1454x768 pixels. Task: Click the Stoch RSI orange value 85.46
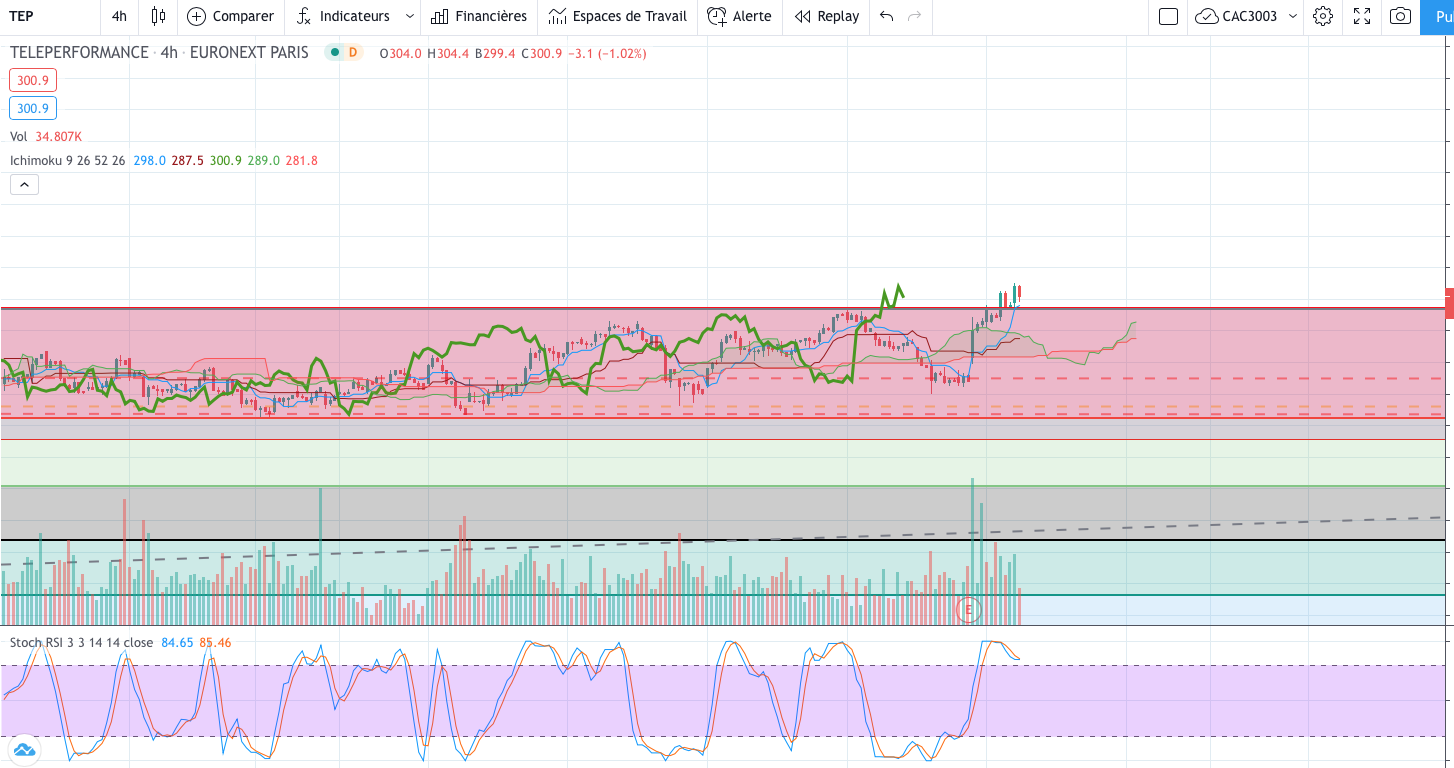click(x=215, y=642)
